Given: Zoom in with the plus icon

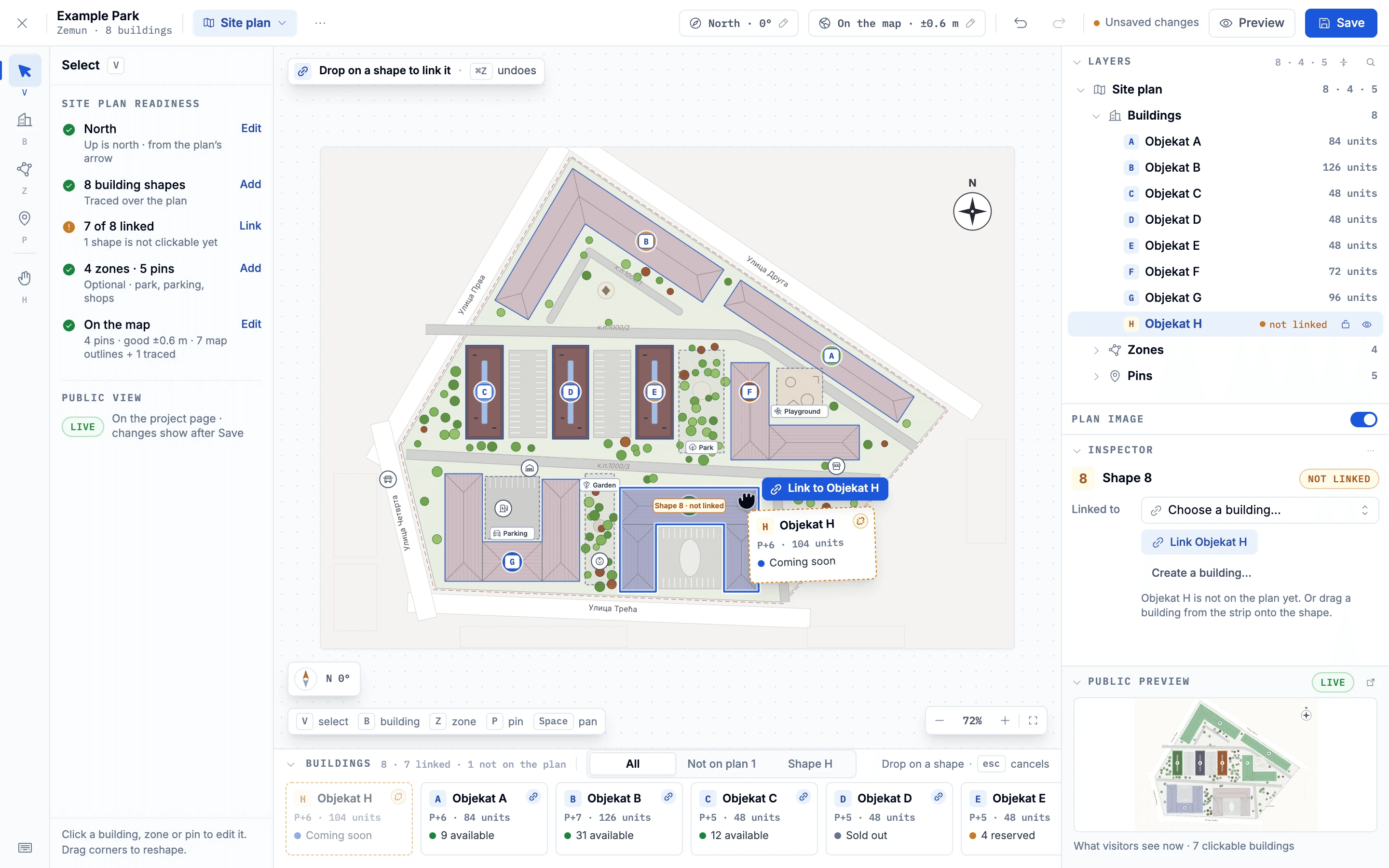Looking at the screenshot, I should click(1005, 720).
